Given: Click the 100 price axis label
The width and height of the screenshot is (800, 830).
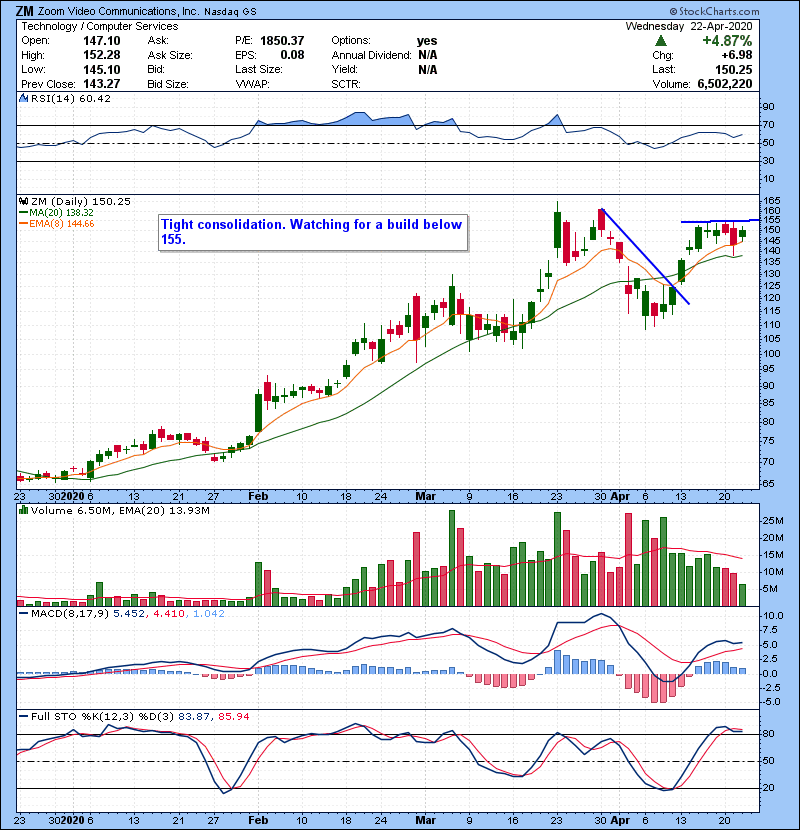Looking at the screenshot, I should [x=770, y=354].
